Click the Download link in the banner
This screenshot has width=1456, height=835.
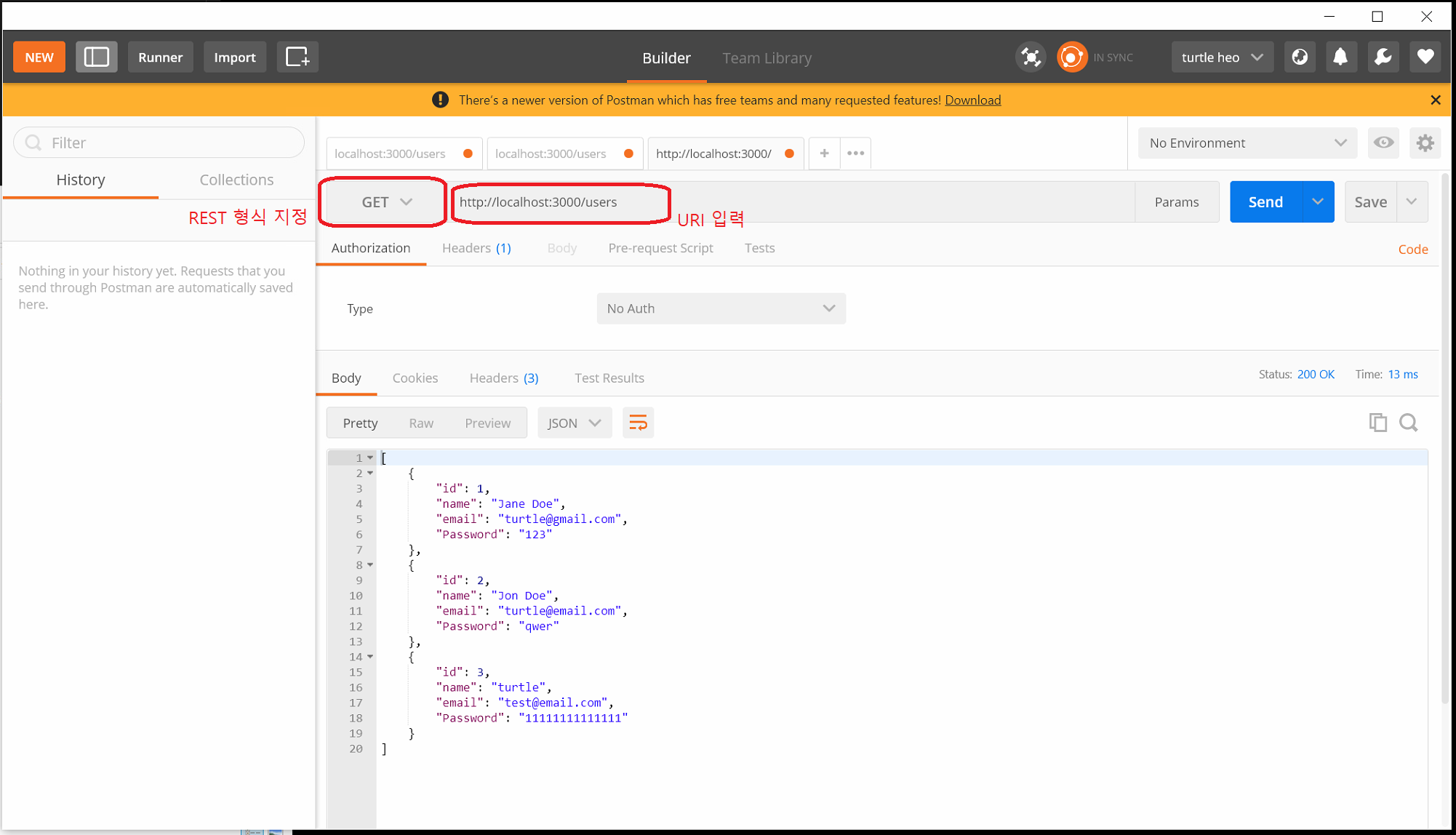tap(972, 100)
